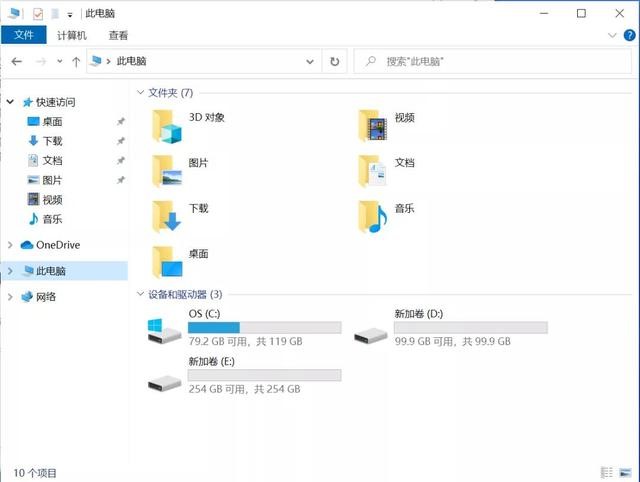Open the 下载 folder icon in main pane

pyautogui.click(x=167, y=217)
